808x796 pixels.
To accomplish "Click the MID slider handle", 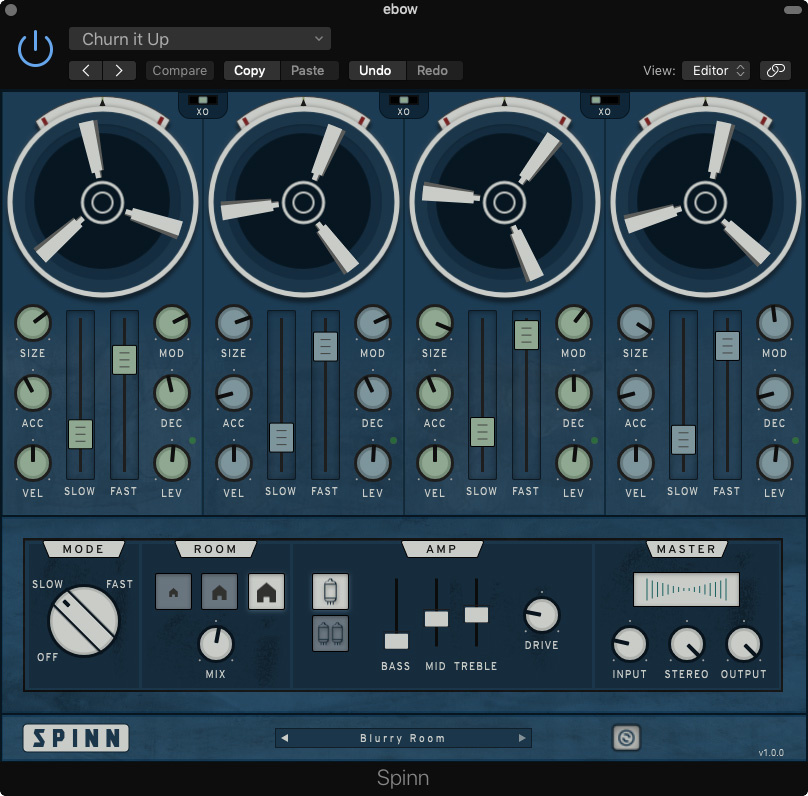I will (436, 619).
